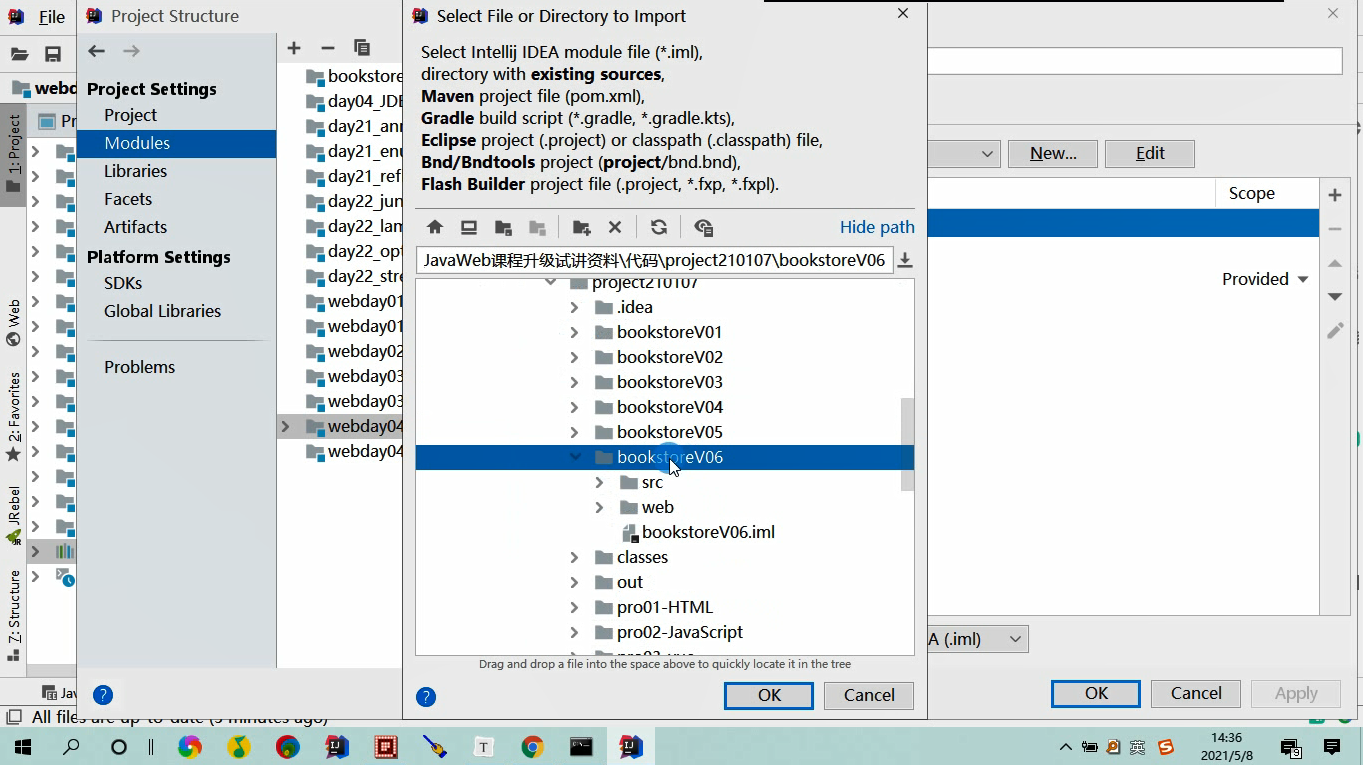Add dependency plus icon beside Scope column

(1335, 195)
